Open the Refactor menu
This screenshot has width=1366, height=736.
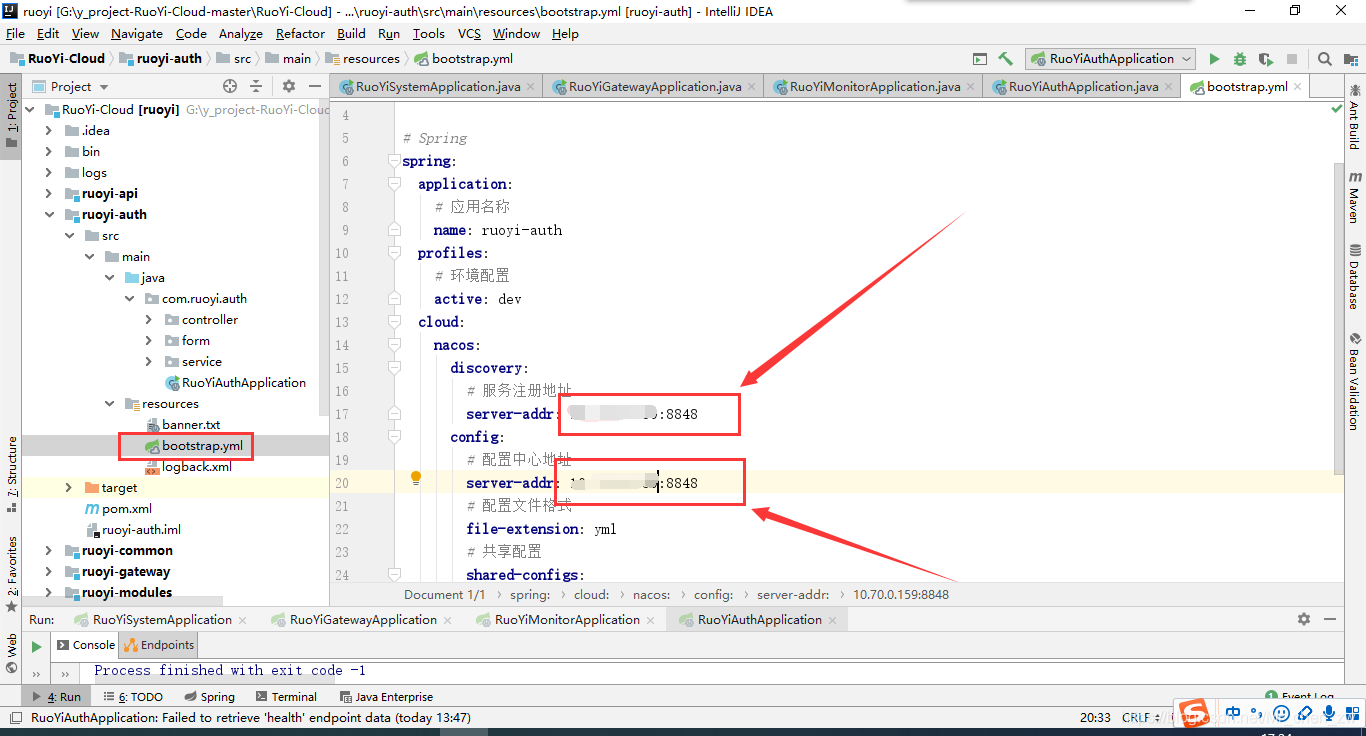click(301, 33)
